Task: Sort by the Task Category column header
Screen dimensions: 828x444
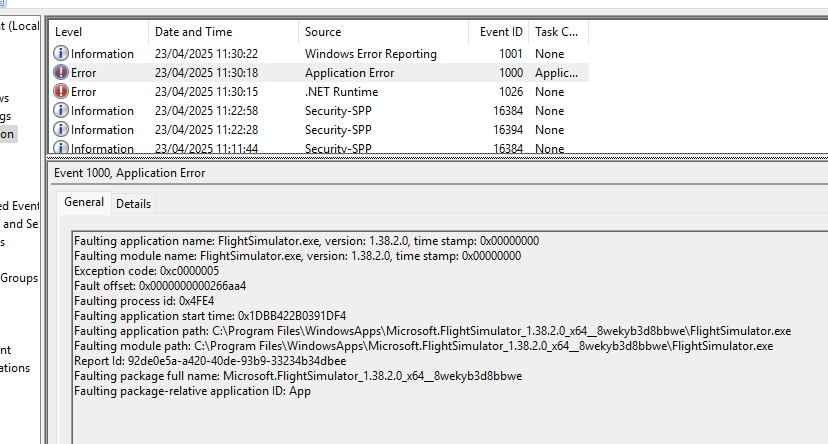Action: (x=559, y=32)
